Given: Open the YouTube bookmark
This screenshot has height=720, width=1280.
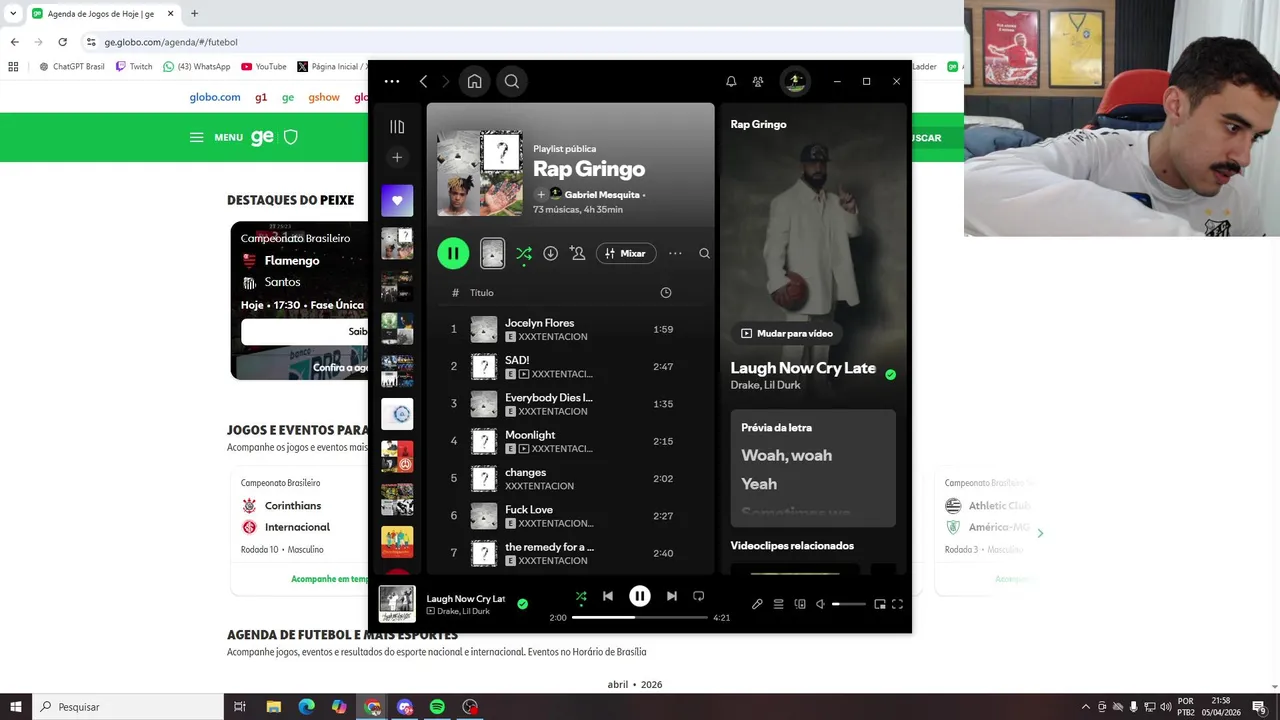Looking at the screenshot, I should tap(264, 67).
